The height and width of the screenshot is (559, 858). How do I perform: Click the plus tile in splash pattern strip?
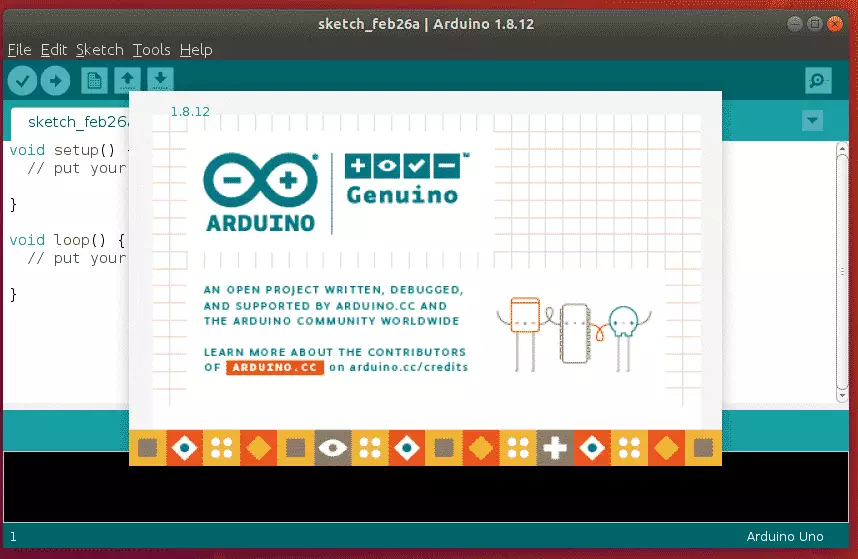tap(555, 448)
